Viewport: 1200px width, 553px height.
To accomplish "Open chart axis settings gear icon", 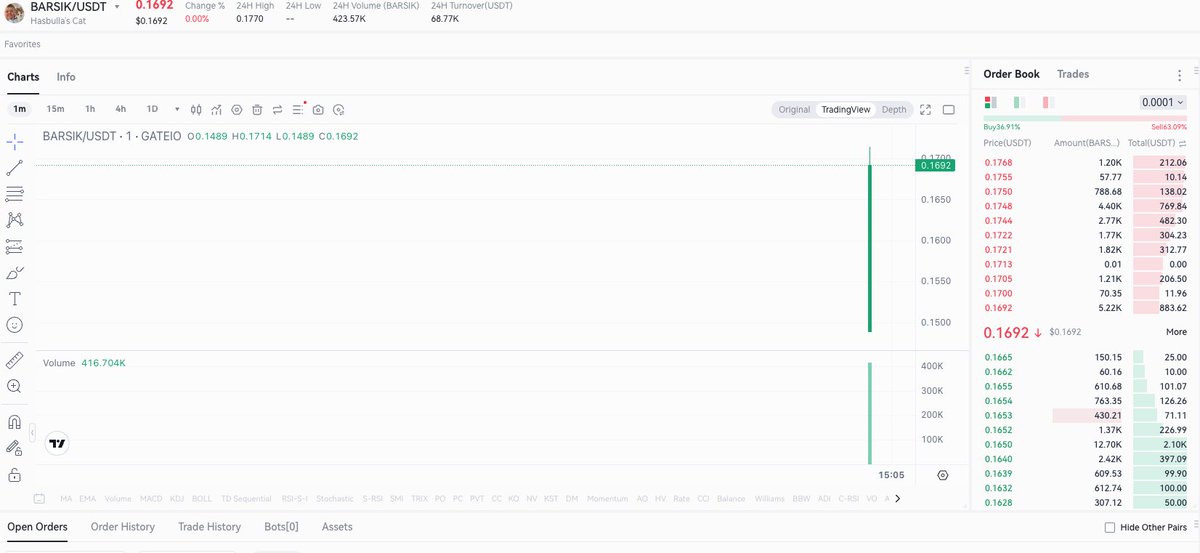I will click(943, 475).
